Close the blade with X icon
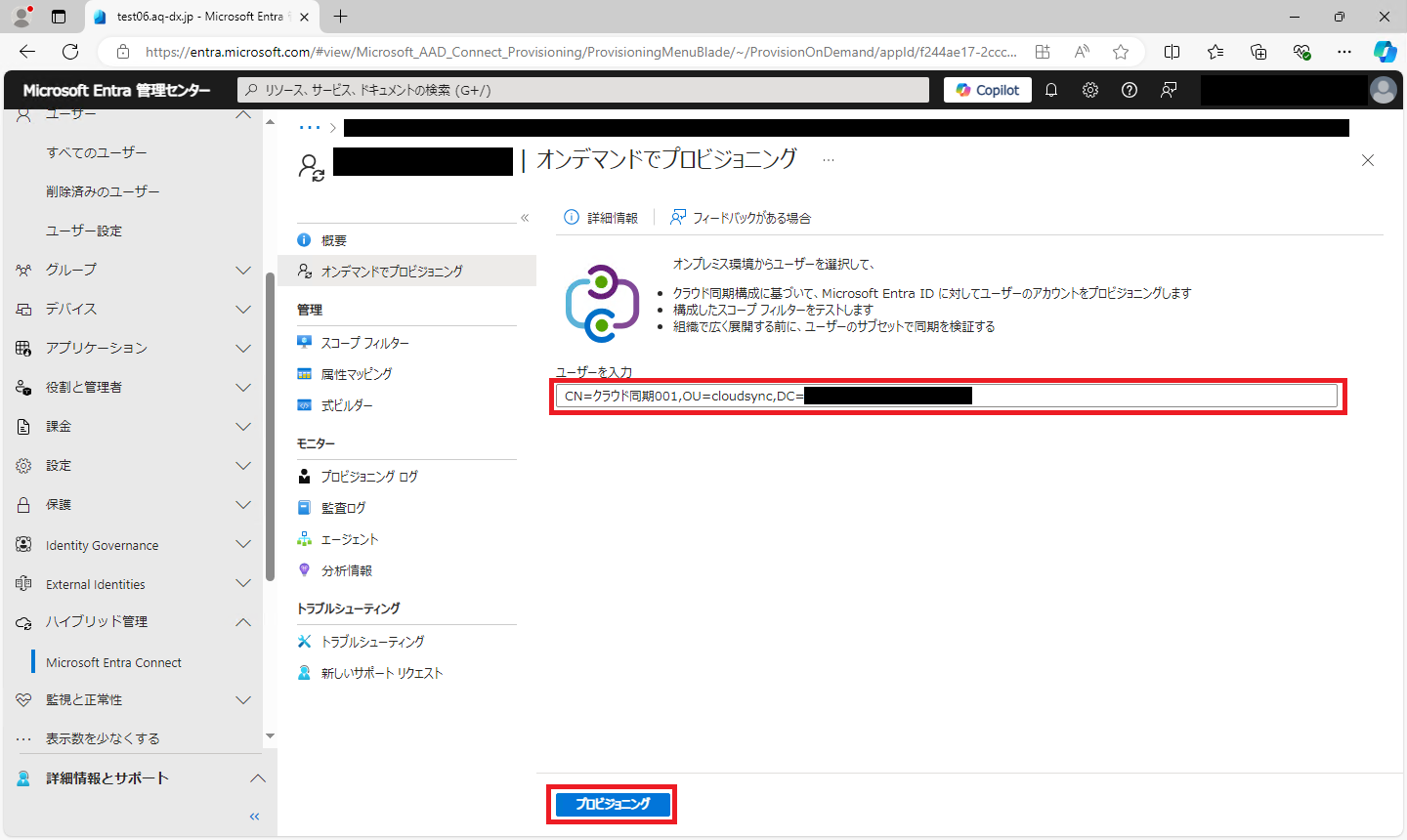The width and height of the screenshot is (1407, 840). tap(1368, 160)
